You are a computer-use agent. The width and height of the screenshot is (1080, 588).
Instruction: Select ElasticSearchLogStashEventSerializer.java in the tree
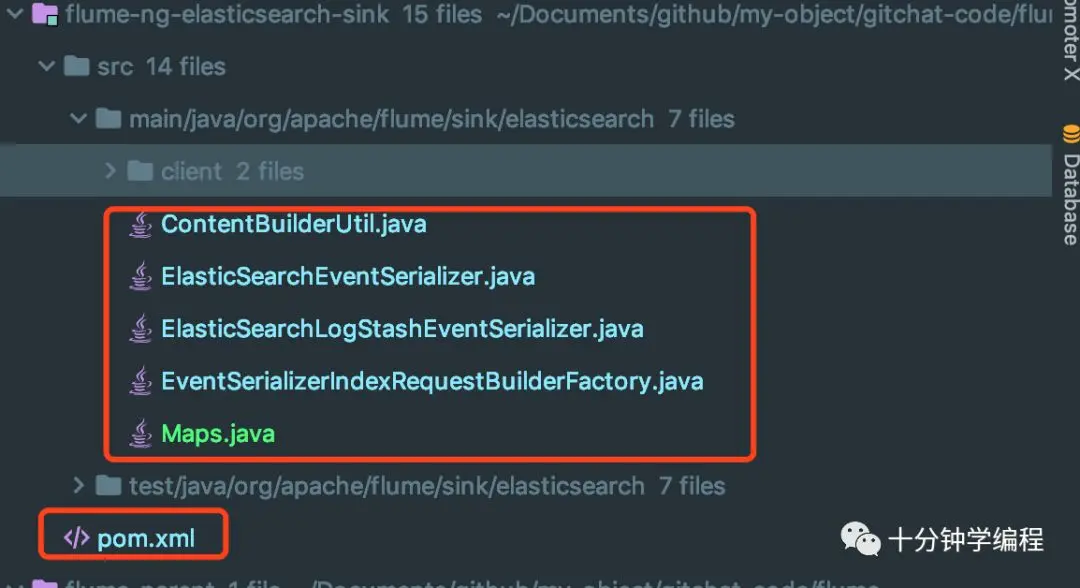point(402,329)
